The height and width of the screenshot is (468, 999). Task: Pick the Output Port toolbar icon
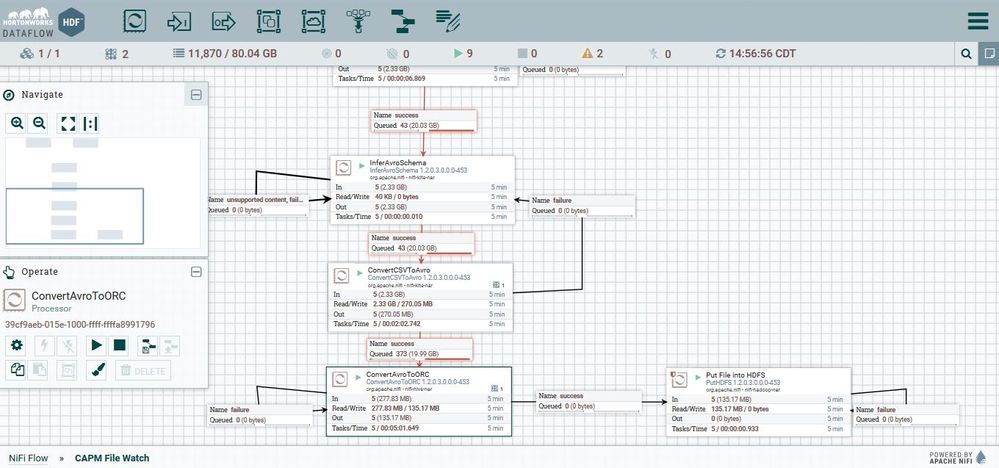point(224,20)
